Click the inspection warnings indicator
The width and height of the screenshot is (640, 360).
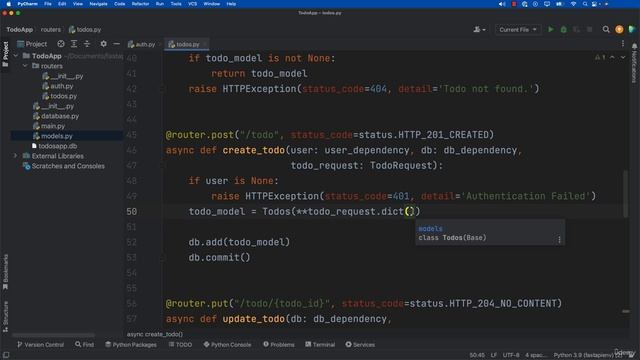(x=600, y=58)
